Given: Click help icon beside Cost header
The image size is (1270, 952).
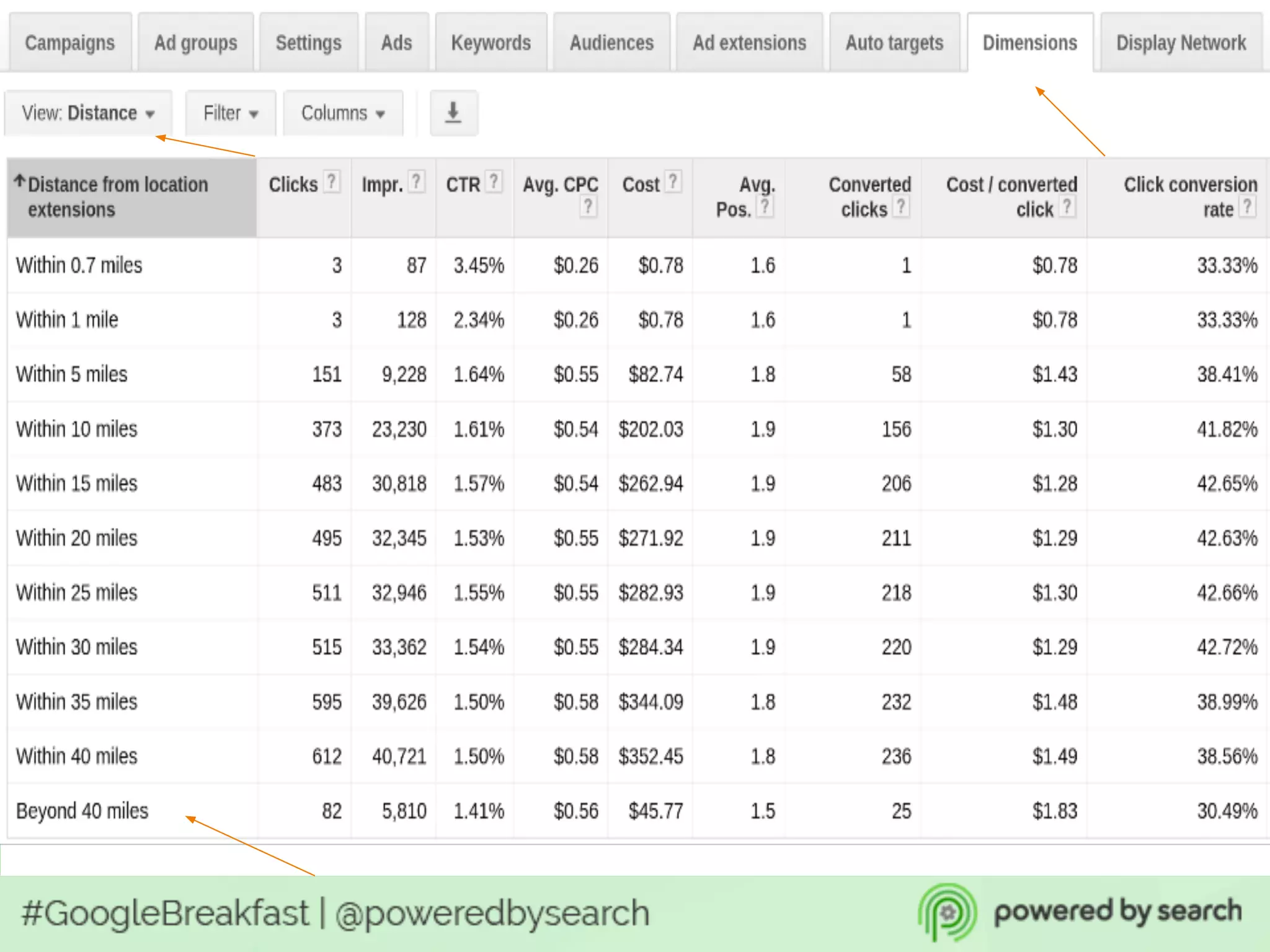Looking at the screenshot, I should 673,182.
